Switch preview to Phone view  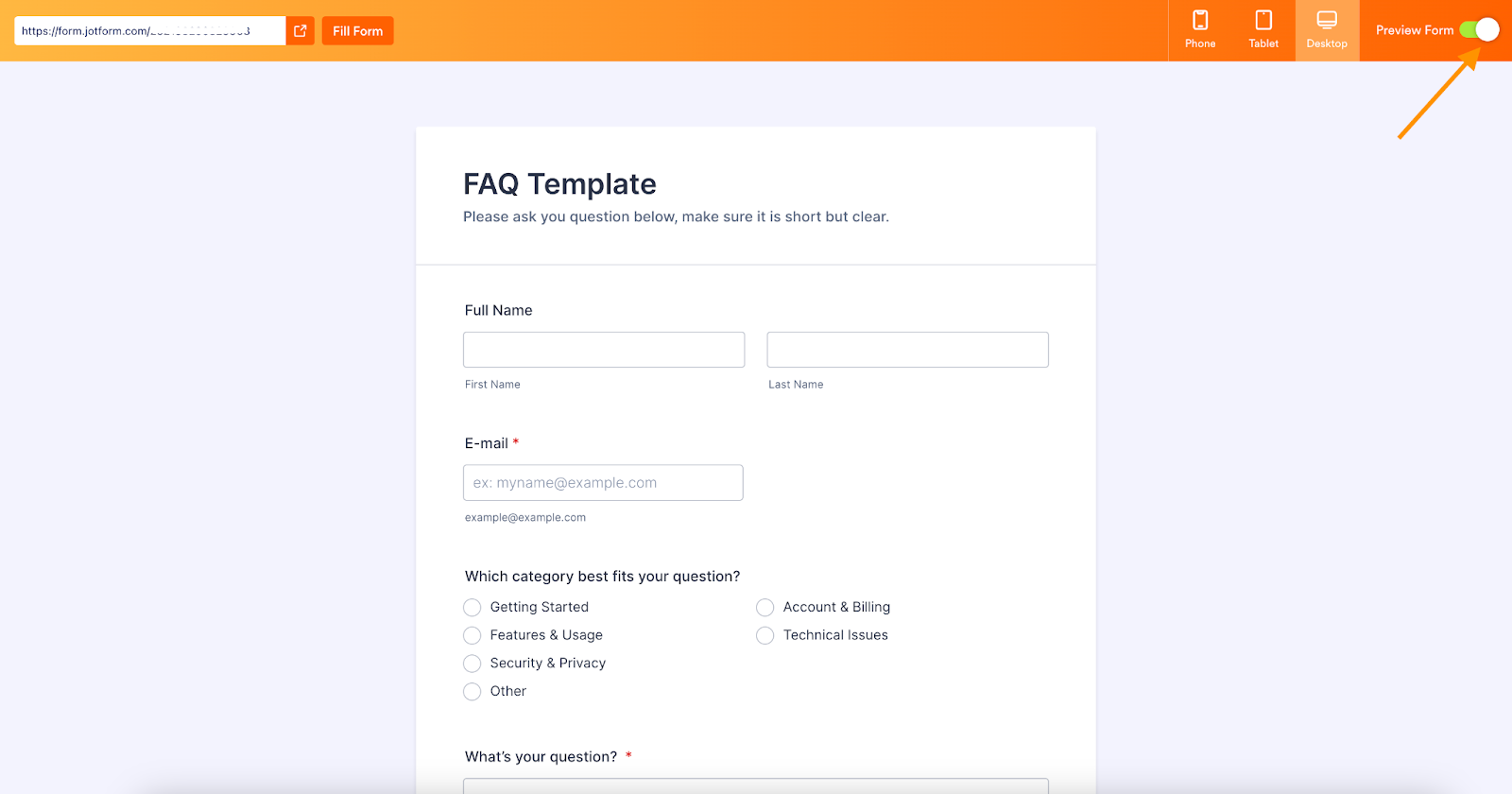[x=1200, y=30]
